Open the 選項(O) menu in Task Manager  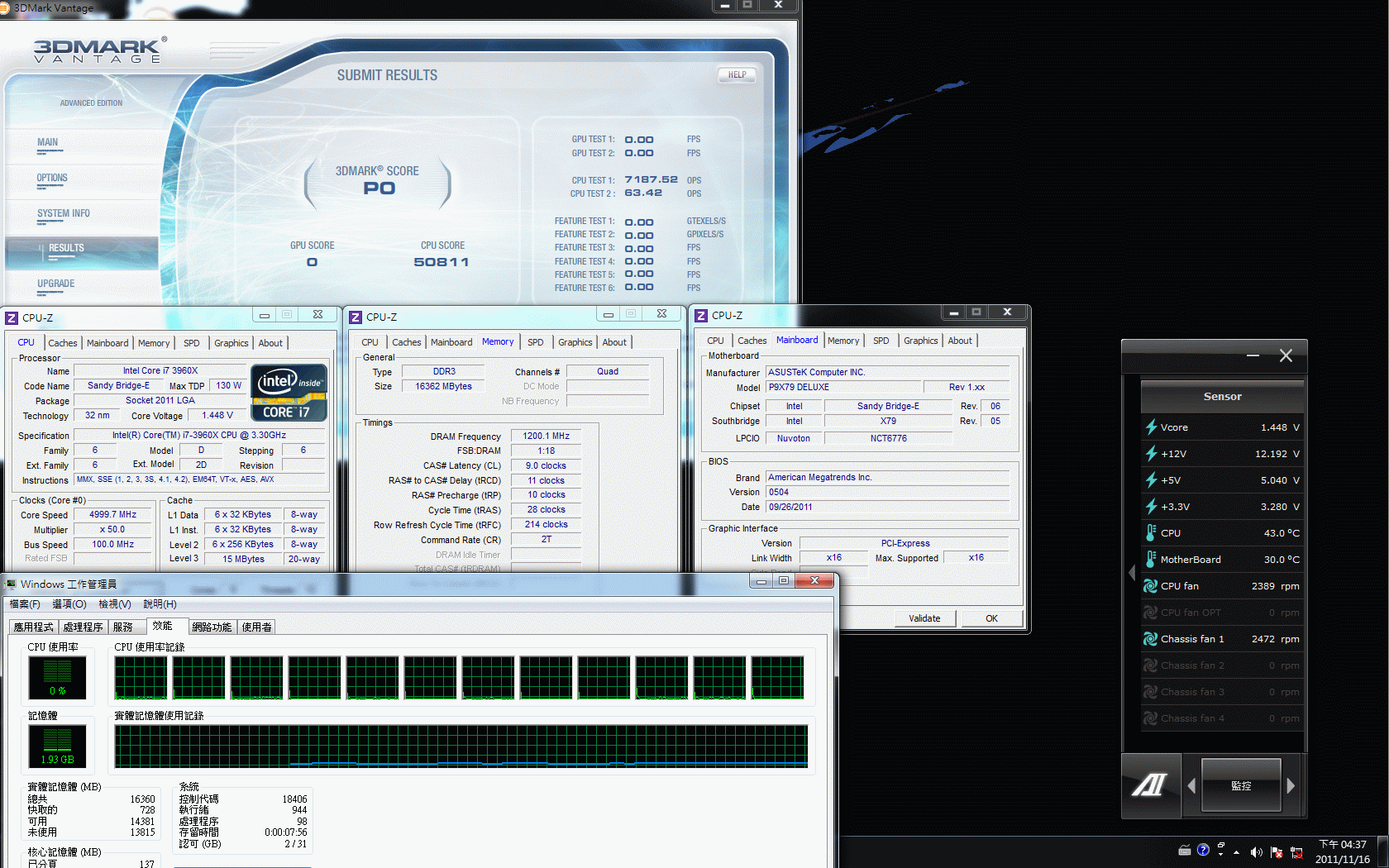tap(69, 604)
